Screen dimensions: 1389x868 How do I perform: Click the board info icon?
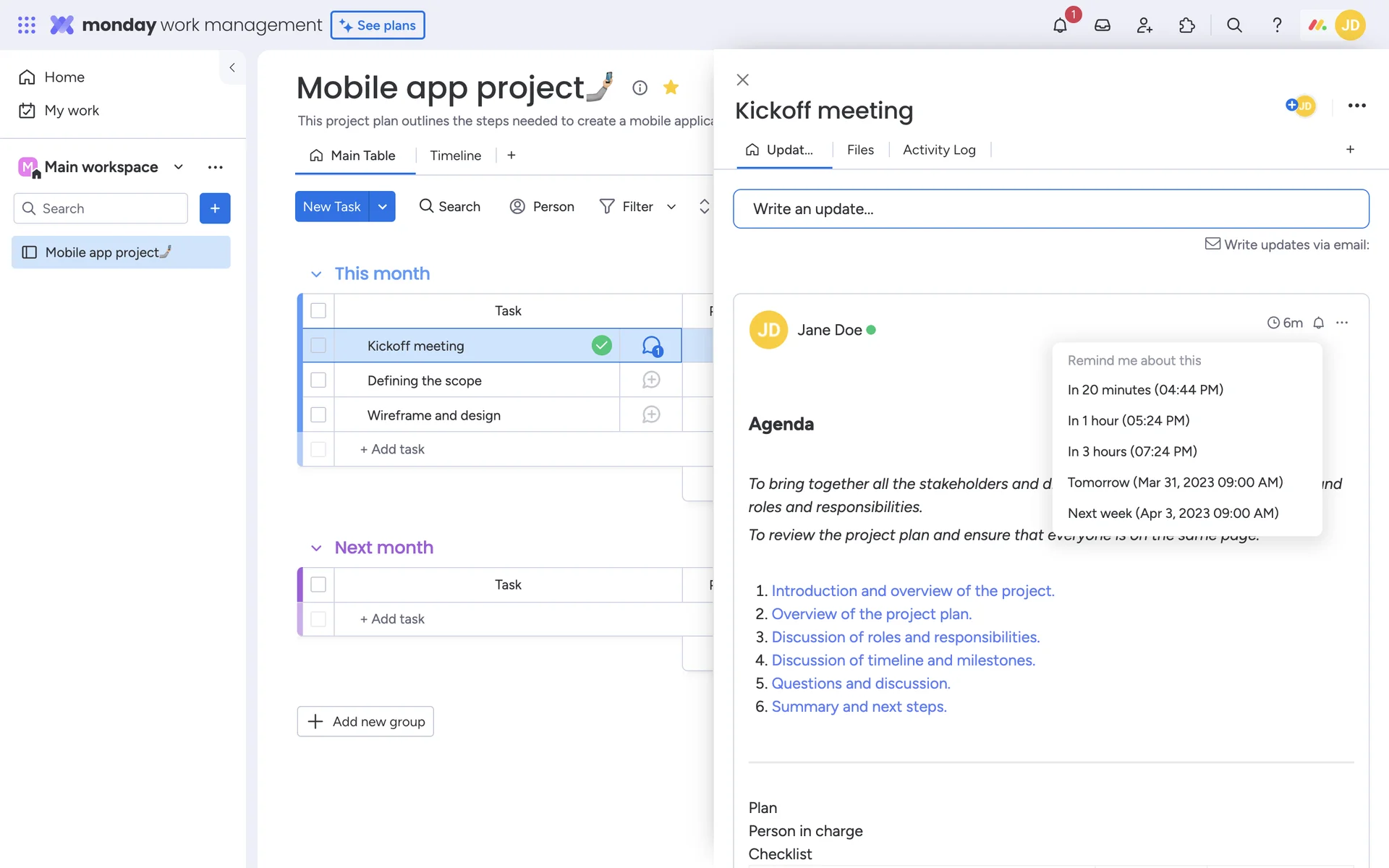coord(640,88)
